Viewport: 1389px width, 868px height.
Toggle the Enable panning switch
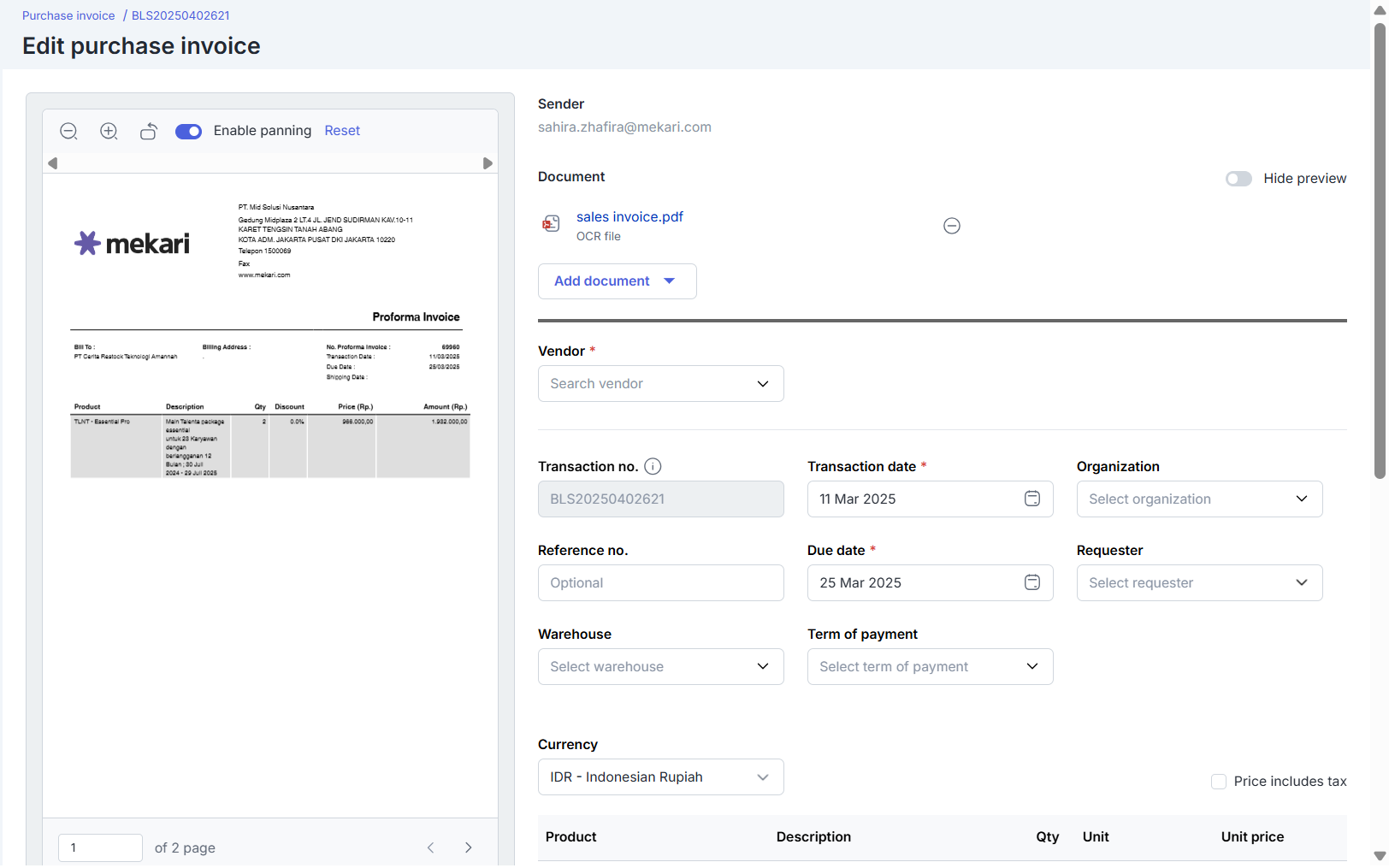188,131
